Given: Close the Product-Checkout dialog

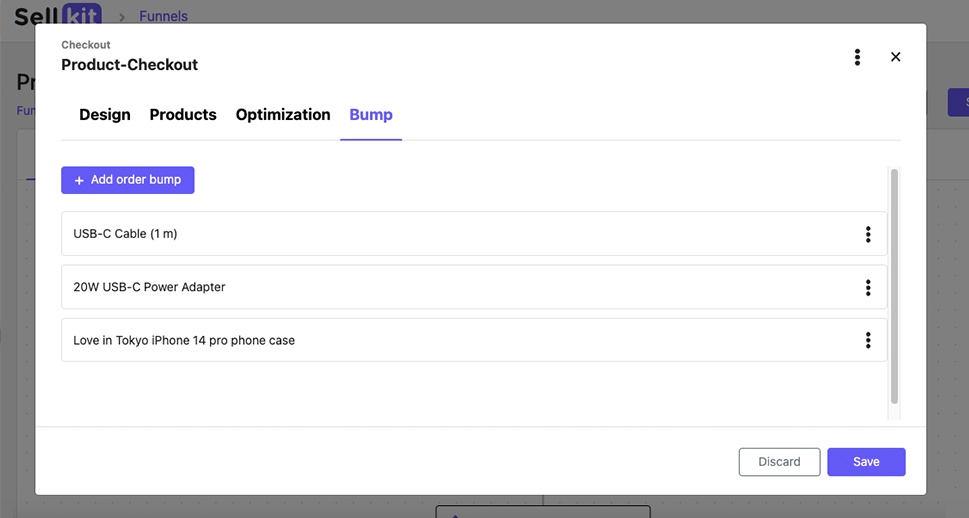Looking at the screenshot, I should coord(896,57).
